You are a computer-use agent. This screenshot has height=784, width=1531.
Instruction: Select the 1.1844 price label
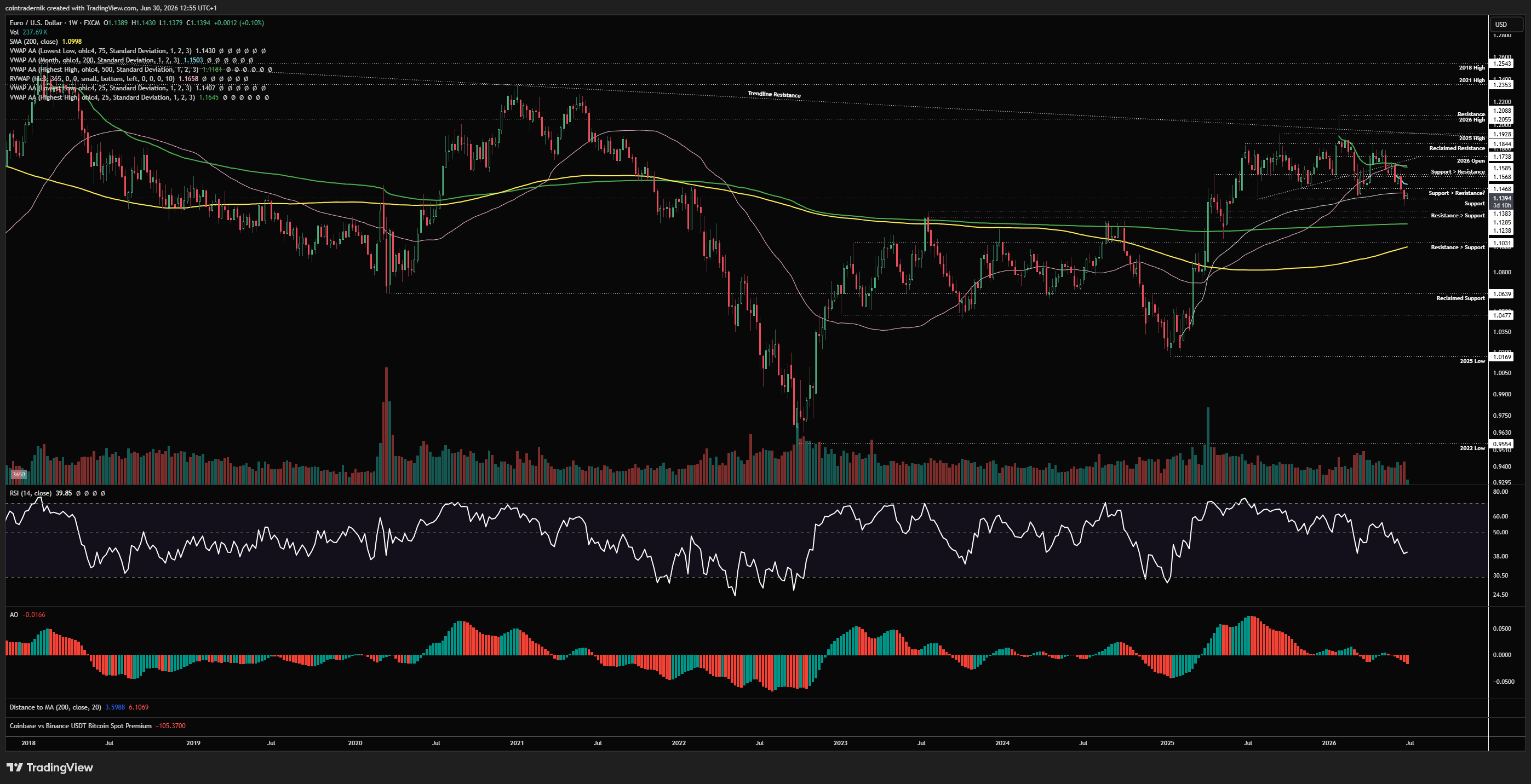click(1502, 145)
